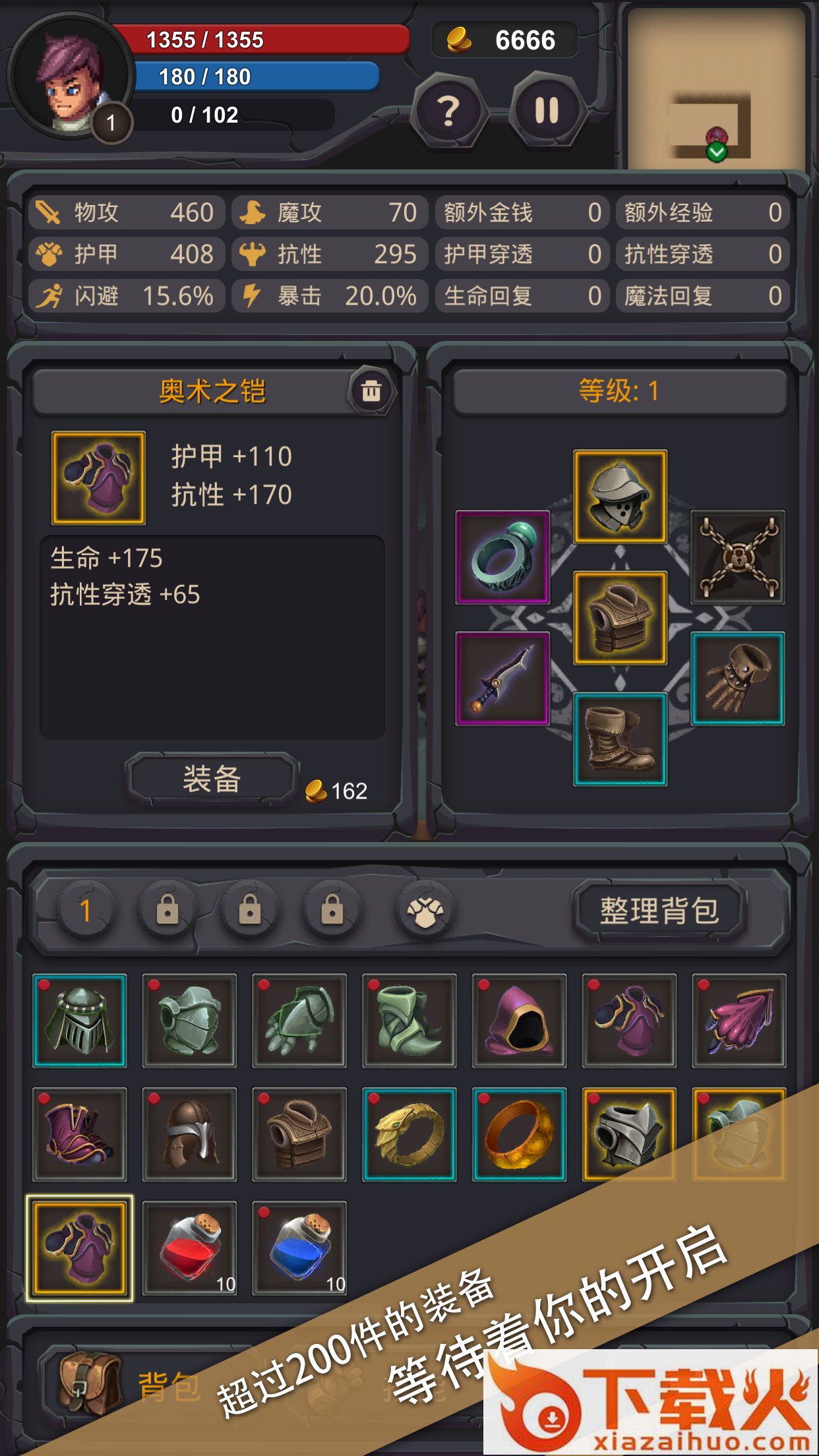The width and height of the screenshot is (819, 1456).
Task: Select the equipped leather boots slot
Action: [x=620, y=739]
